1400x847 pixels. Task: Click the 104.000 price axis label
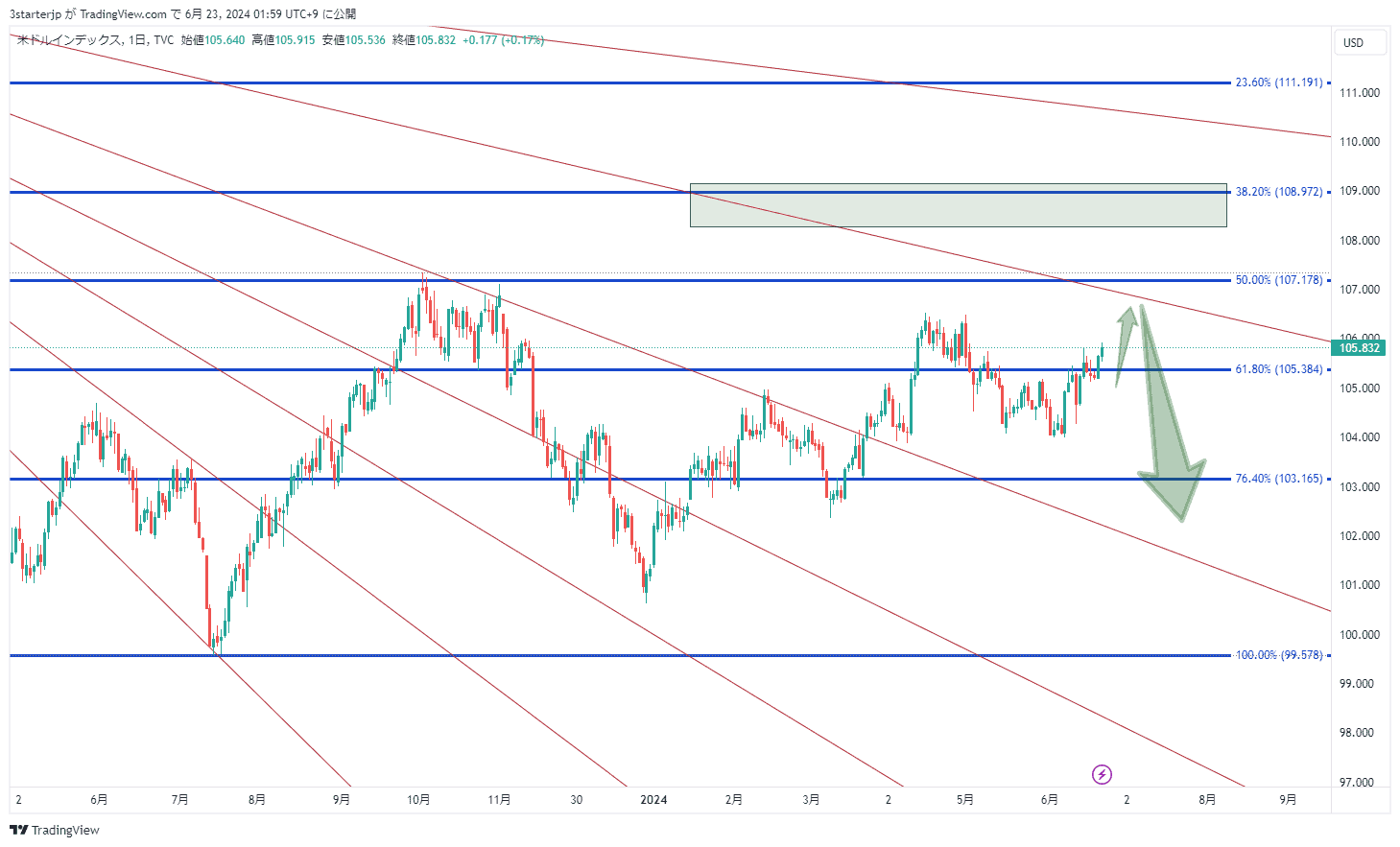[1360, 437]
